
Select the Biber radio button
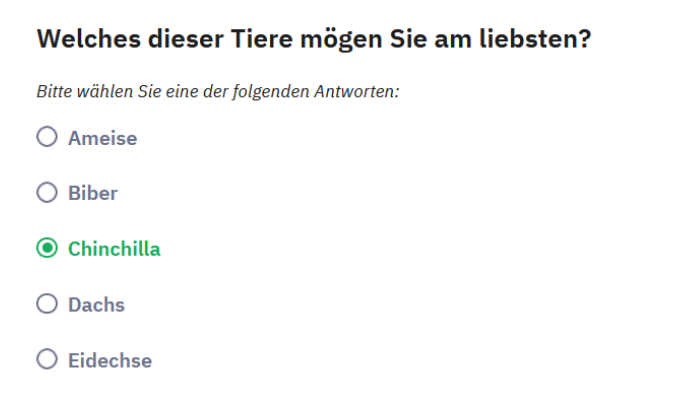(47, 193)
